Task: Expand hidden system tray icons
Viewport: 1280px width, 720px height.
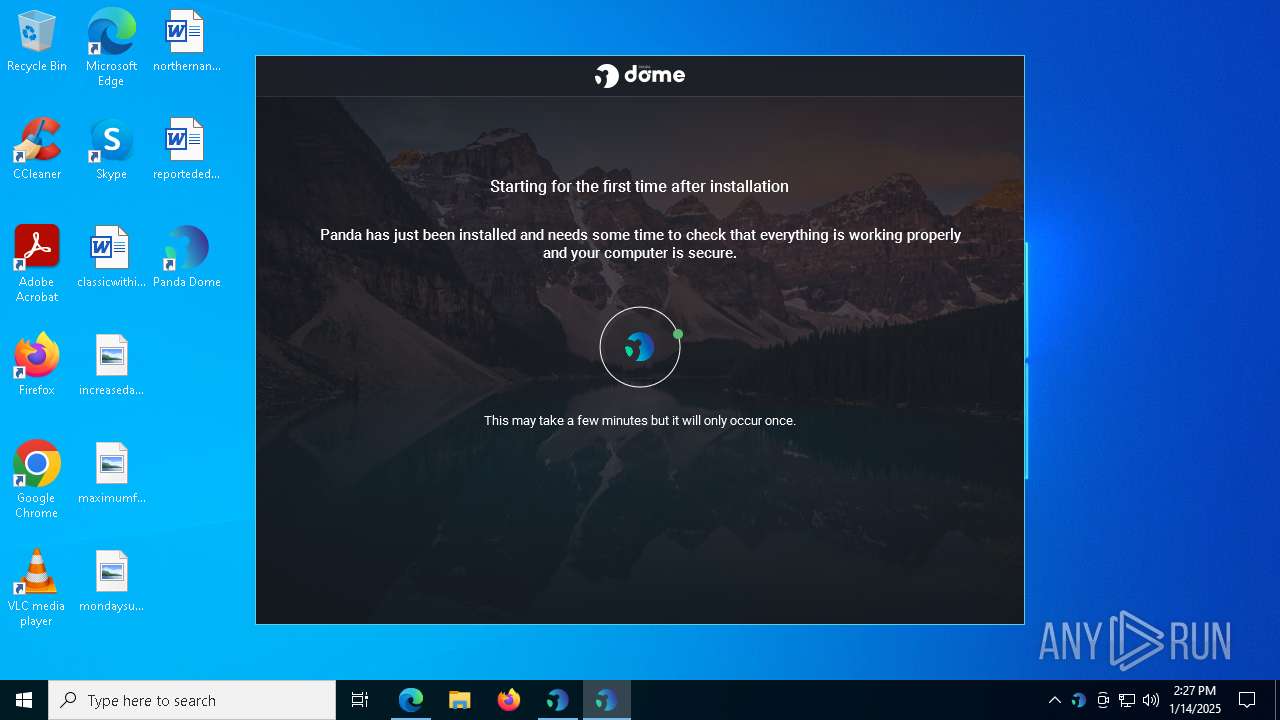Action: 1055,700
